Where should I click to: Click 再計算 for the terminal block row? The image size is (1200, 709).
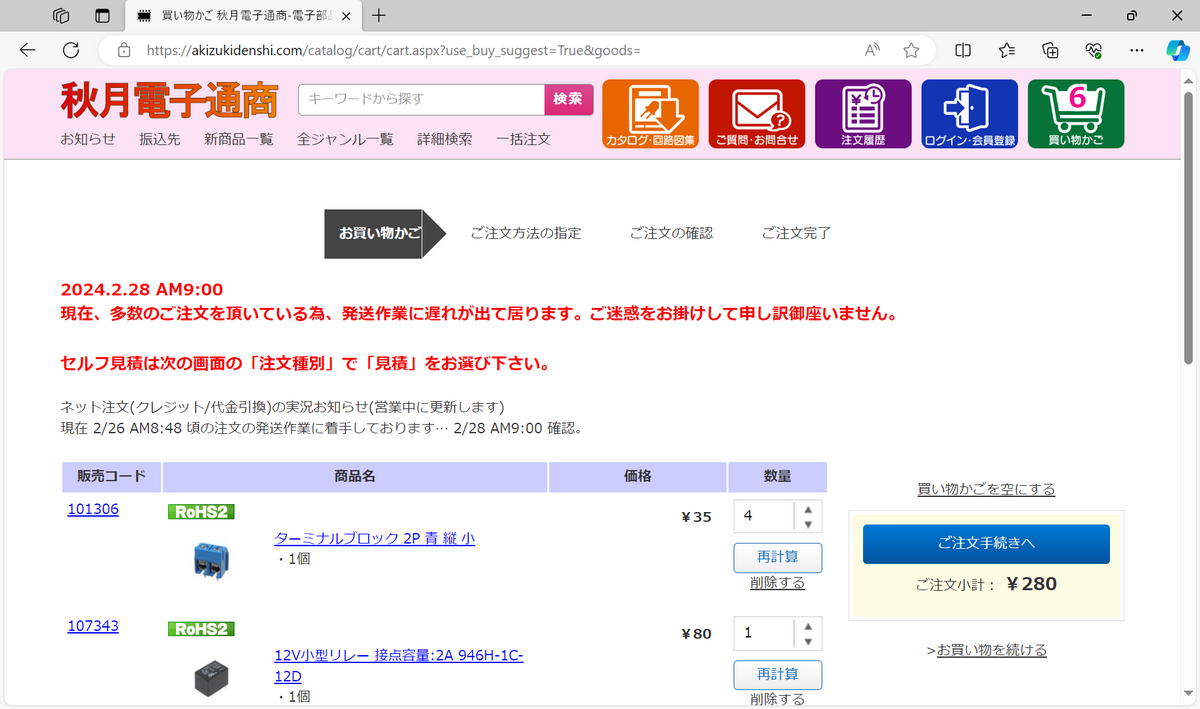[x=778, y=557]
